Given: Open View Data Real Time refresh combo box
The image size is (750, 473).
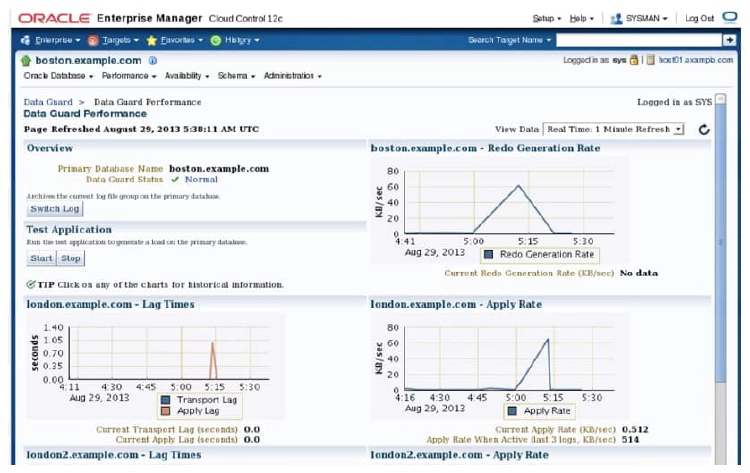Looking at the screenshot, I should pos(613,129).
